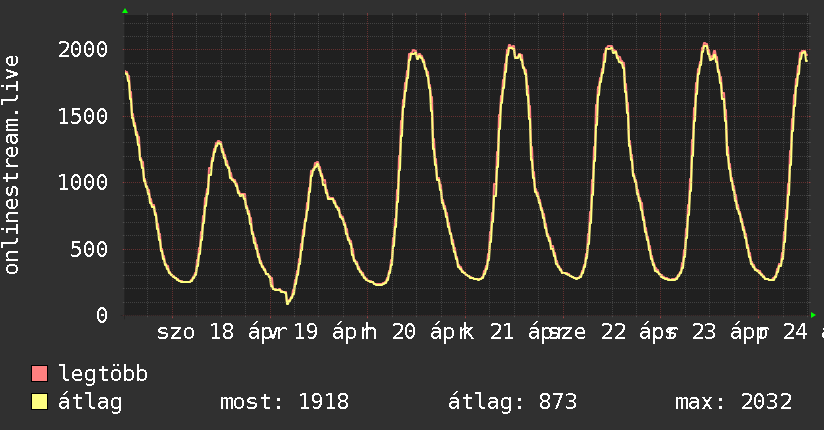
Task: Click the '22' date label on x-axis
Action: click(x=612, y=333)
